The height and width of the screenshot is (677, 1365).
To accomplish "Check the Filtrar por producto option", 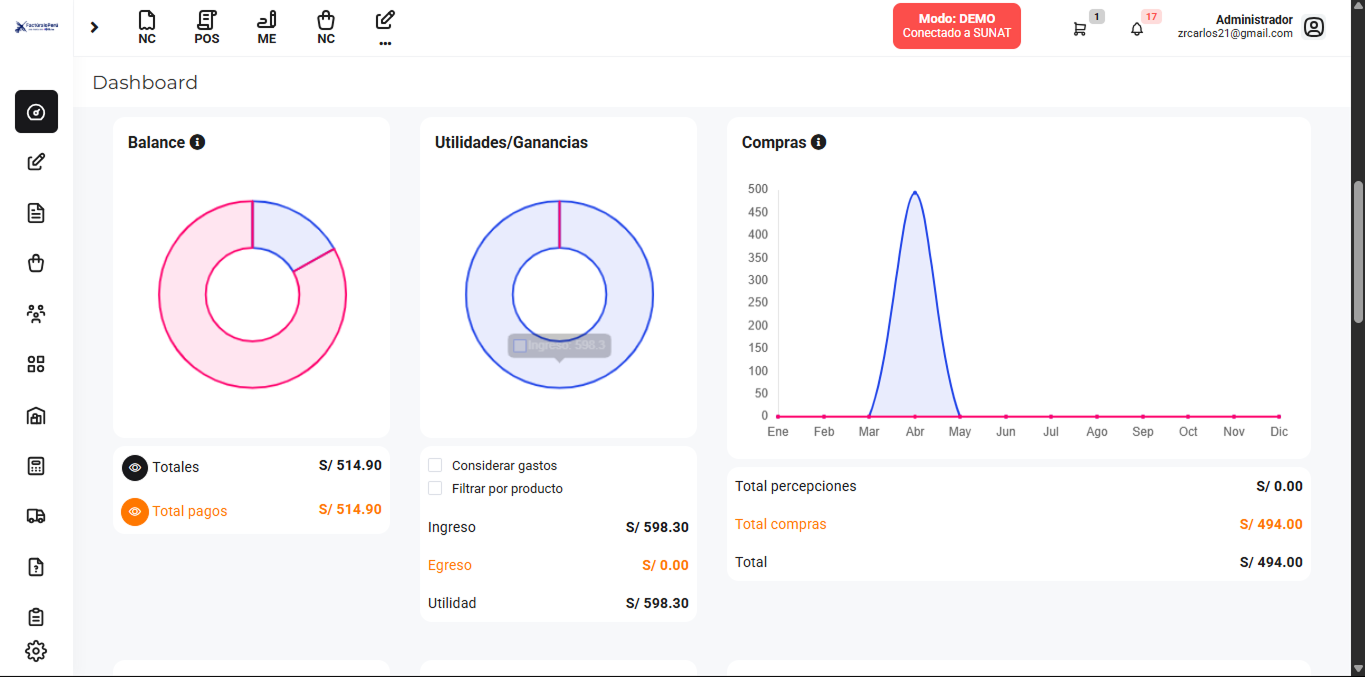I will (x=435, y=488).
